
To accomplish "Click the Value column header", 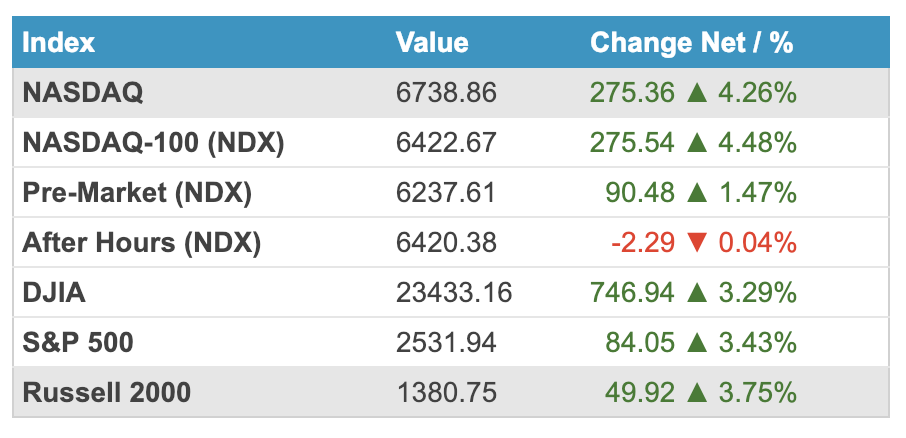I will point(431,43).
